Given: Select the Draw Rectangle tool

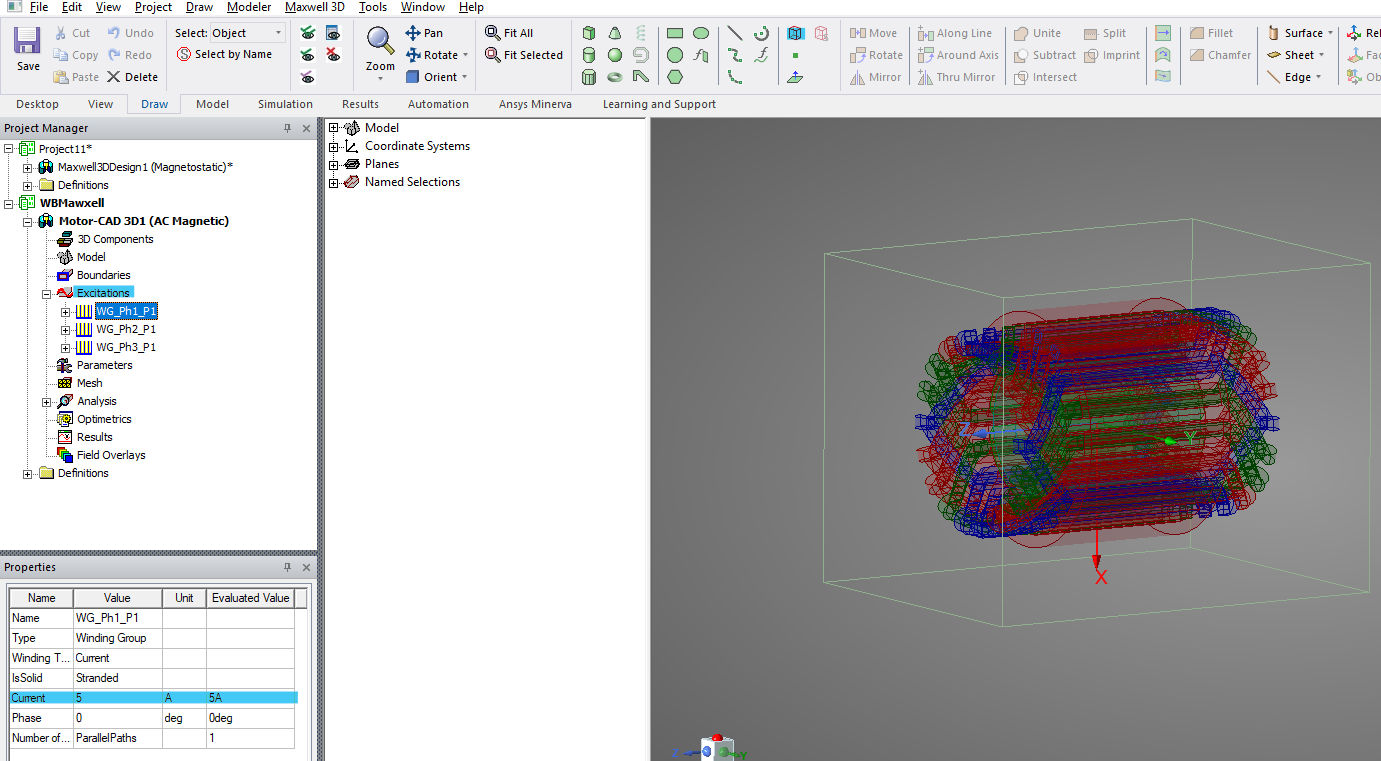Looking at the screenshot, I should [x=675, y=33].
